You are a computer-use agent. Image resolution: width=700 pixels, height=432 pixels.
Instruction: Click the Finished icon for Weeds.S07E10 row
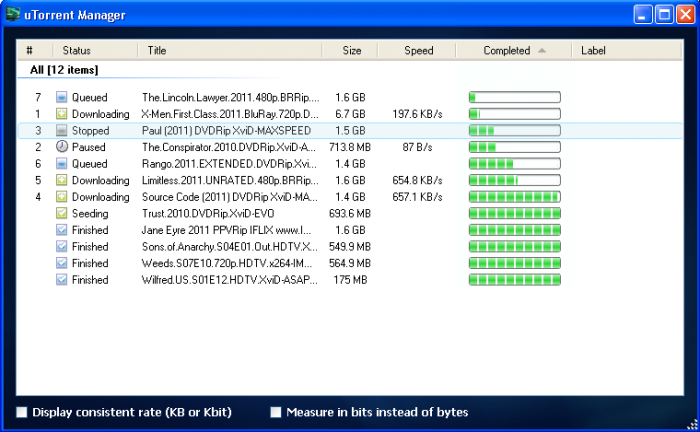point(62,263)
